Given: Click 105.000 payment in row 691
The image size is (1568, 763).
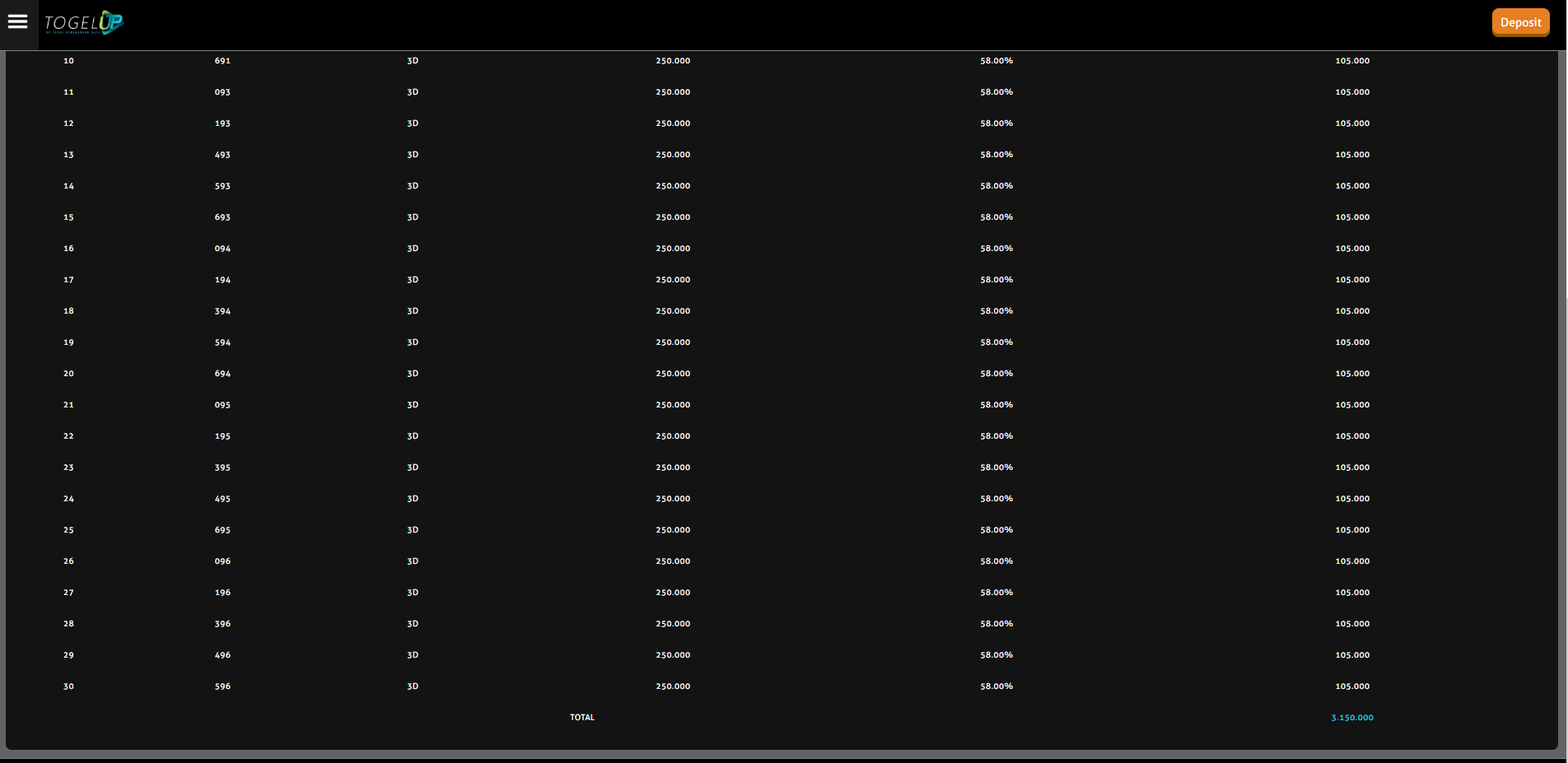Looking at the screenshot, I should (x=1352, y=61).
